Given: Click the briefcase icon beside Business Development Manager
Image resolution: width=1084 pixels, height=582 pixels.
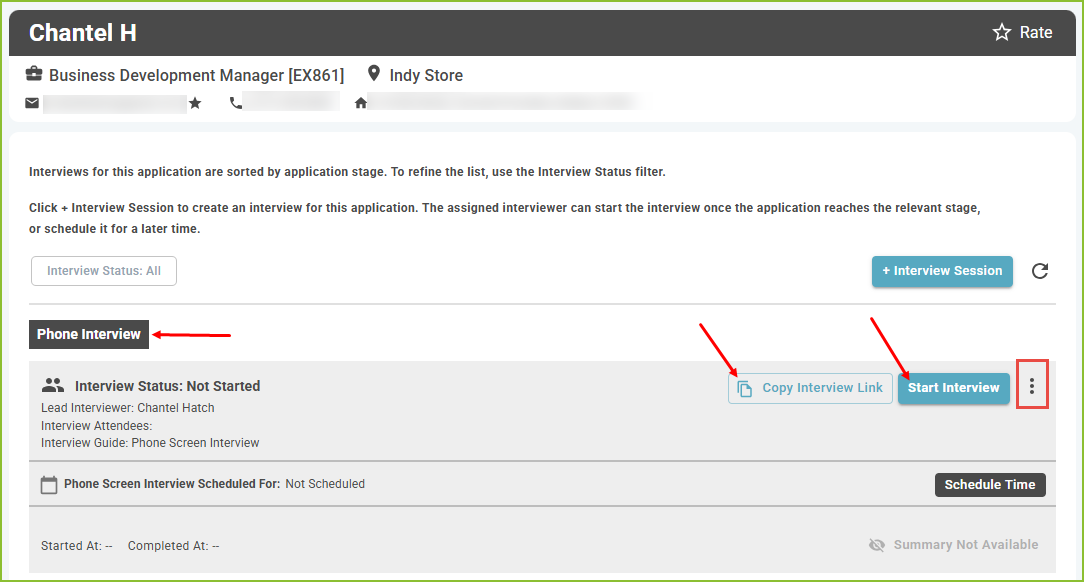Looking at the screenshot, I should pos(34,73).
